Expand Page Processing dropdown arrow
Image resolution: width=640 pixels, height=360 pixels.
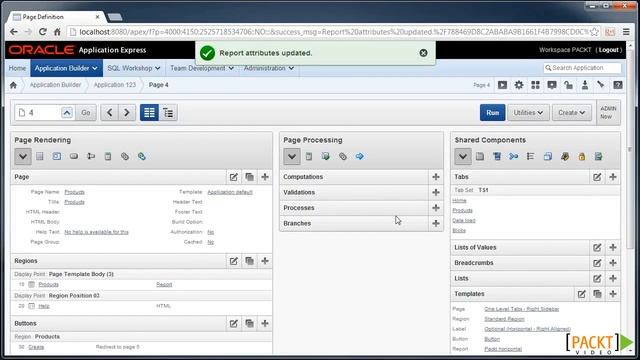[x=292, y=156]
